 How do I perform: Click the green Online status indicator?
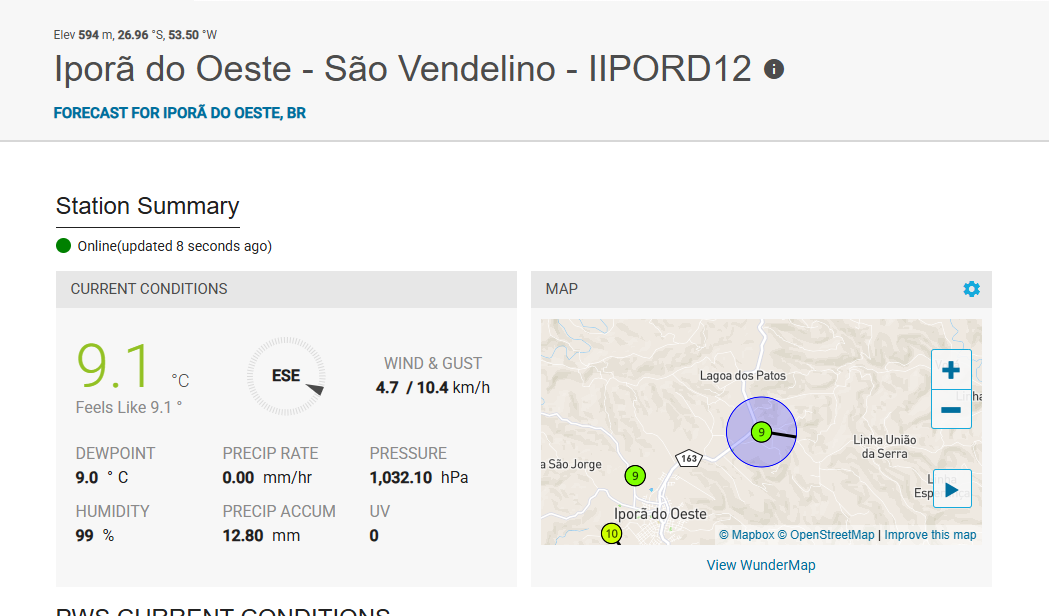64,246
